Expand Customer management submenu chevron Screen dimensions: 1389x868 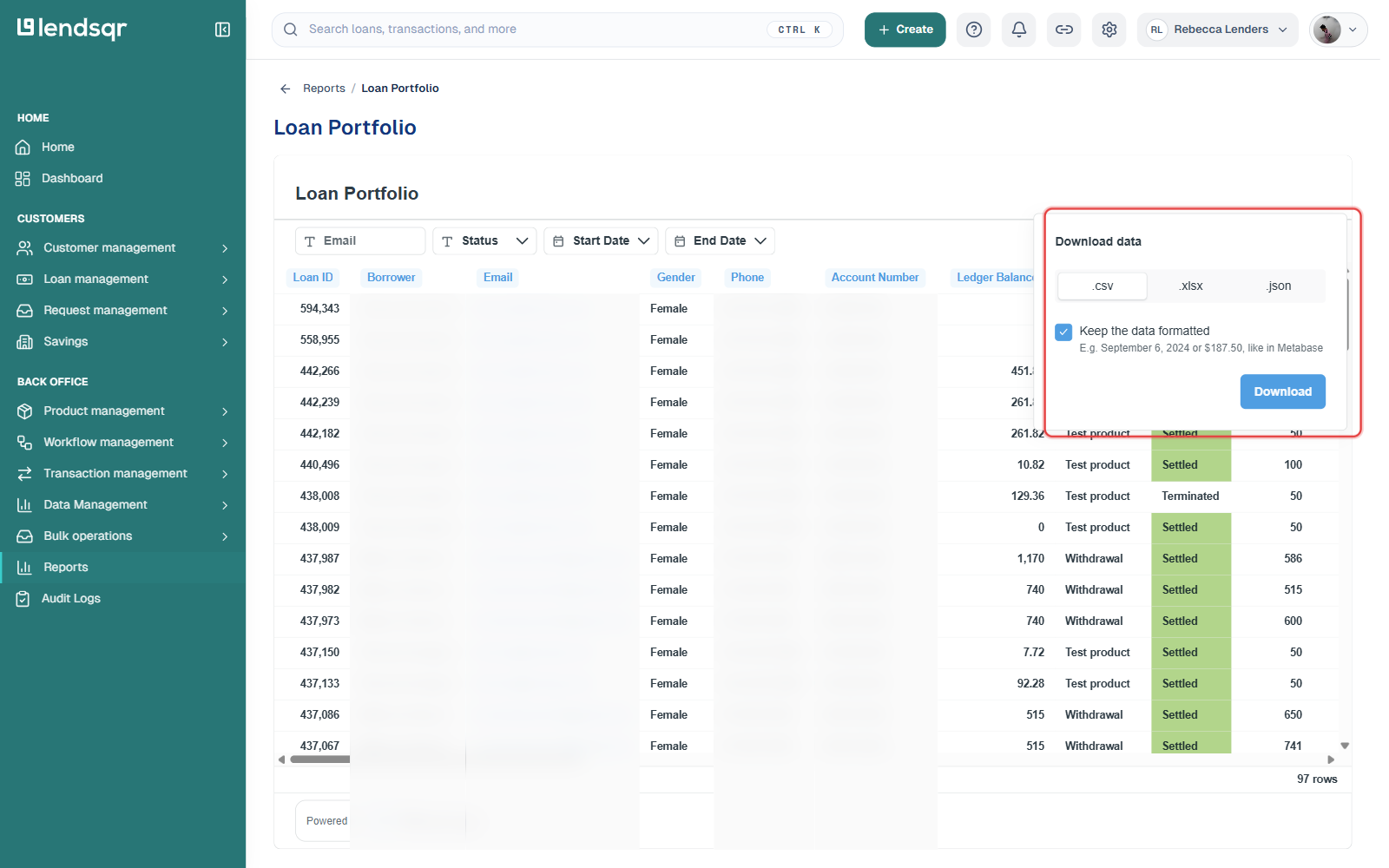point(225,248)
